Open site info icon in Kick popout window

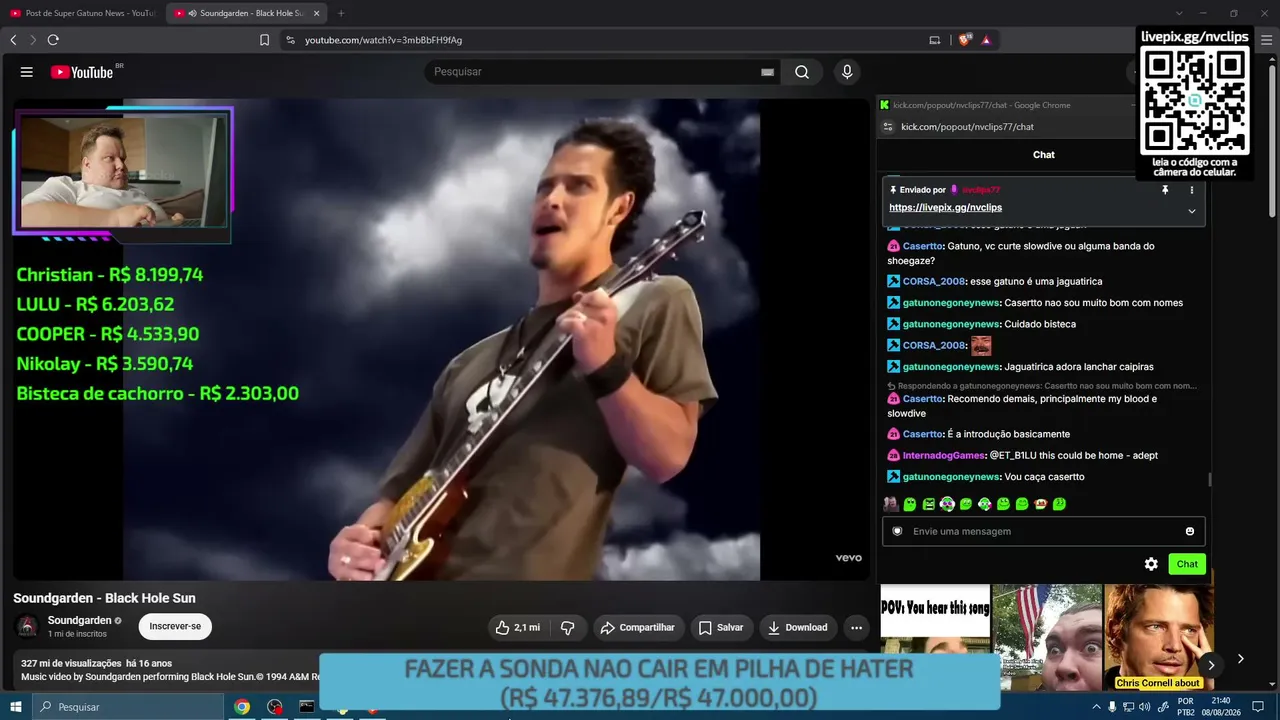[x=888, y=127]
